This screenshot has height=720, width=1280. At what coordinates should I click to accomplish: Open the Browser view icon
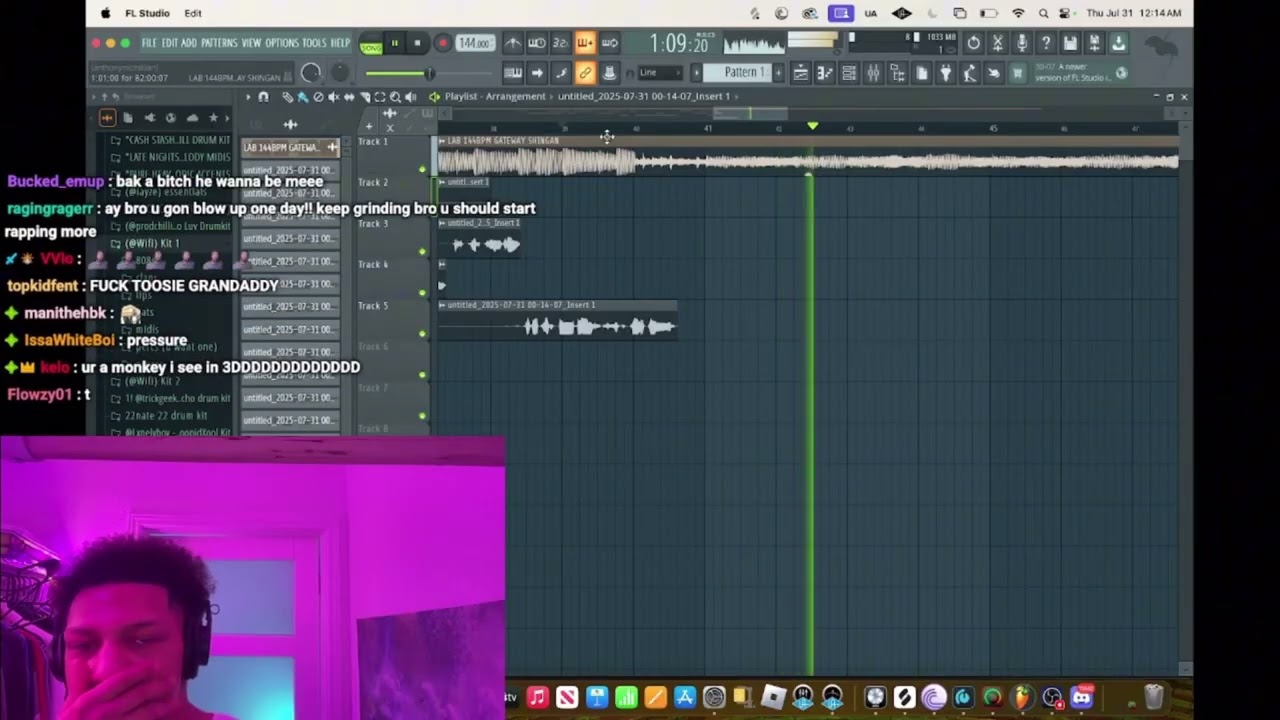(x=897, y=72)
